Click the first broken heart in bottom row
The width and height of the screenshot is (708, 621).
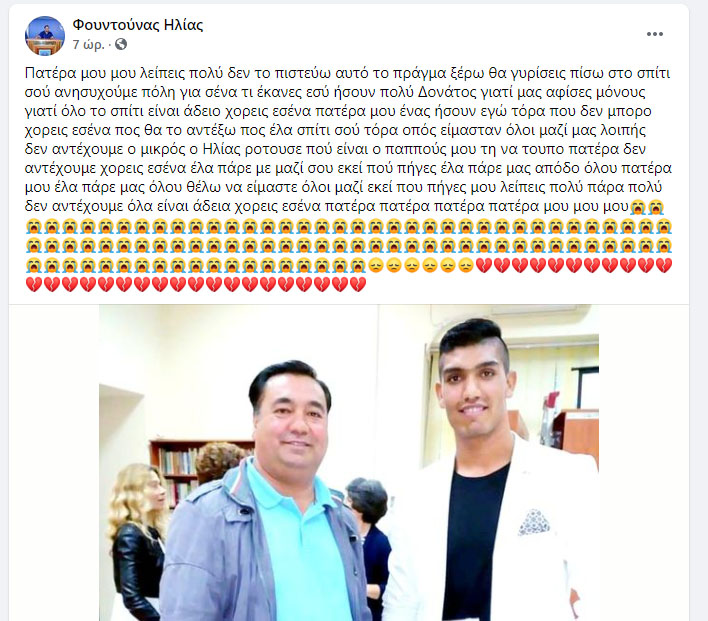pyautogui.click(x=33, y=284)
